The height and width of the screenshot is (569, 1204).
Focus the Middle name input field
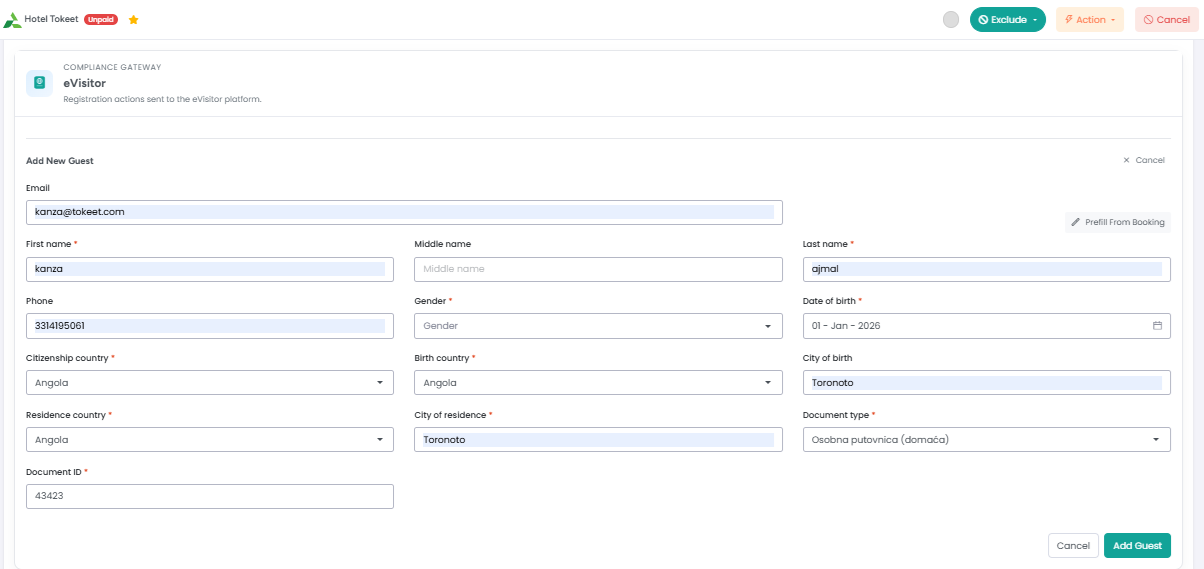point(598,269)
